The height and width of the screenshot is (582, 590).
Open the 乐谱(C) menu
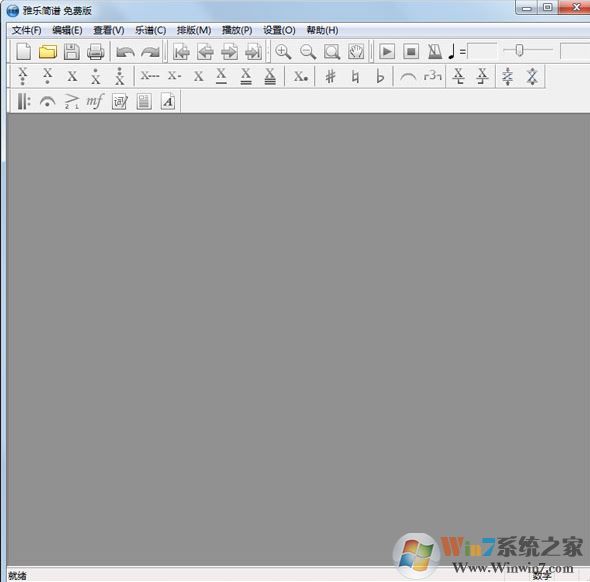pos(151,30)
